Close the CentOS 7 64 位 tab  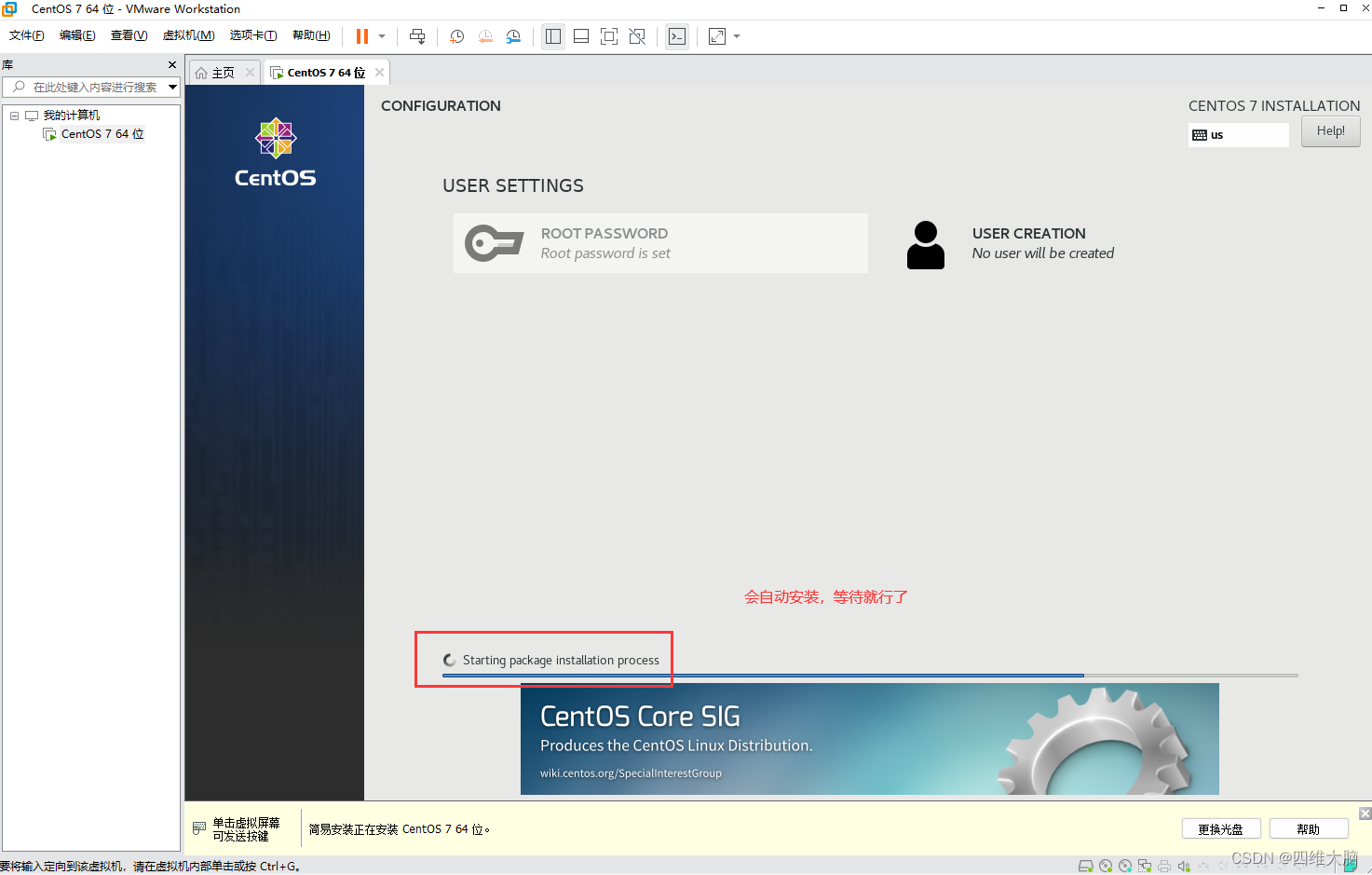coord(379,73)
